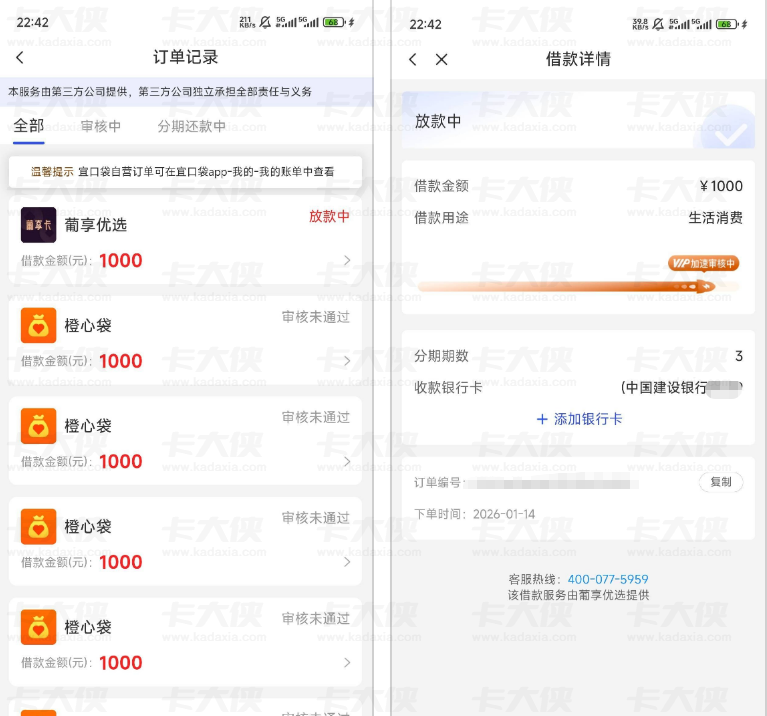Close the 借款详情 page with X

[441, 60]
